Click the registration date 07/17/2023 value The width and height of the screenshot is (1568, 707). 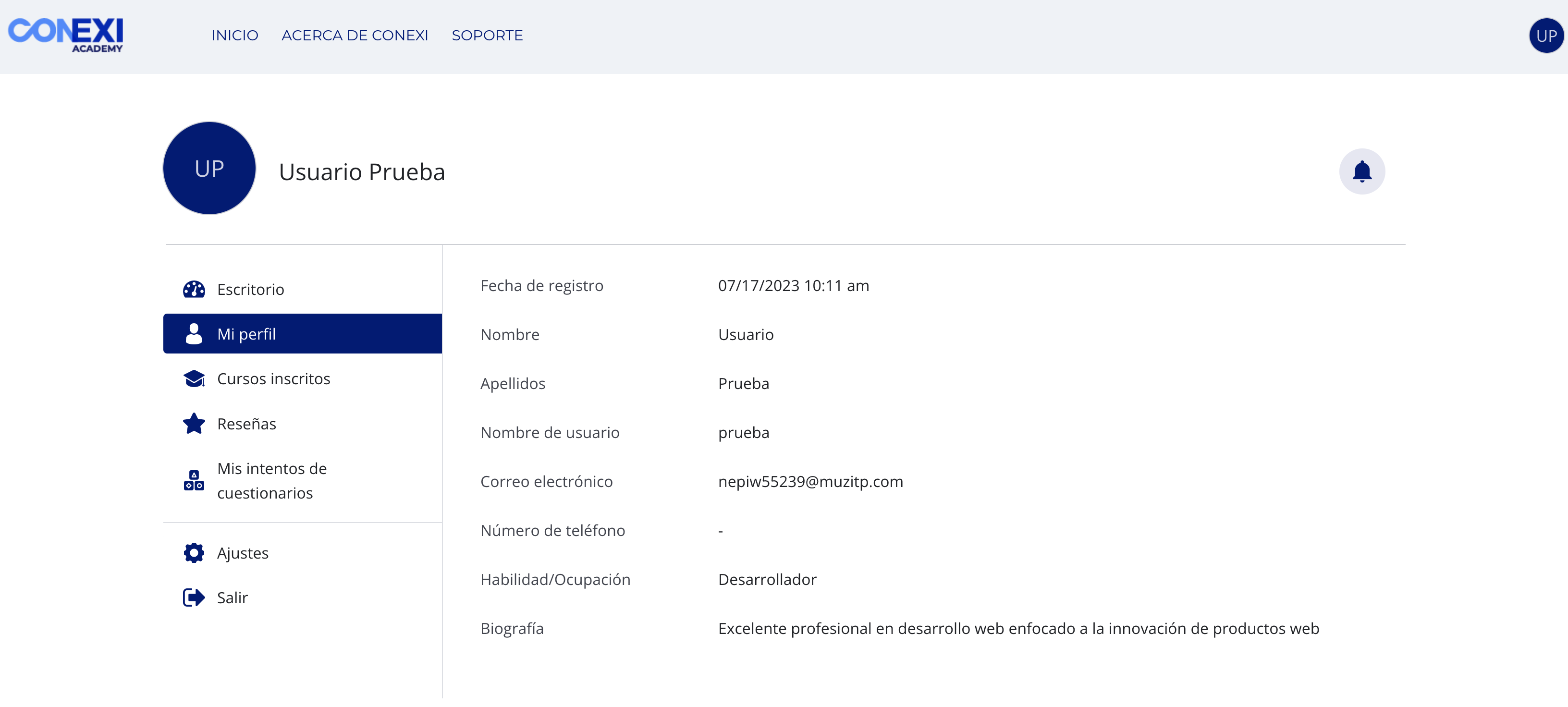(793, 285)
